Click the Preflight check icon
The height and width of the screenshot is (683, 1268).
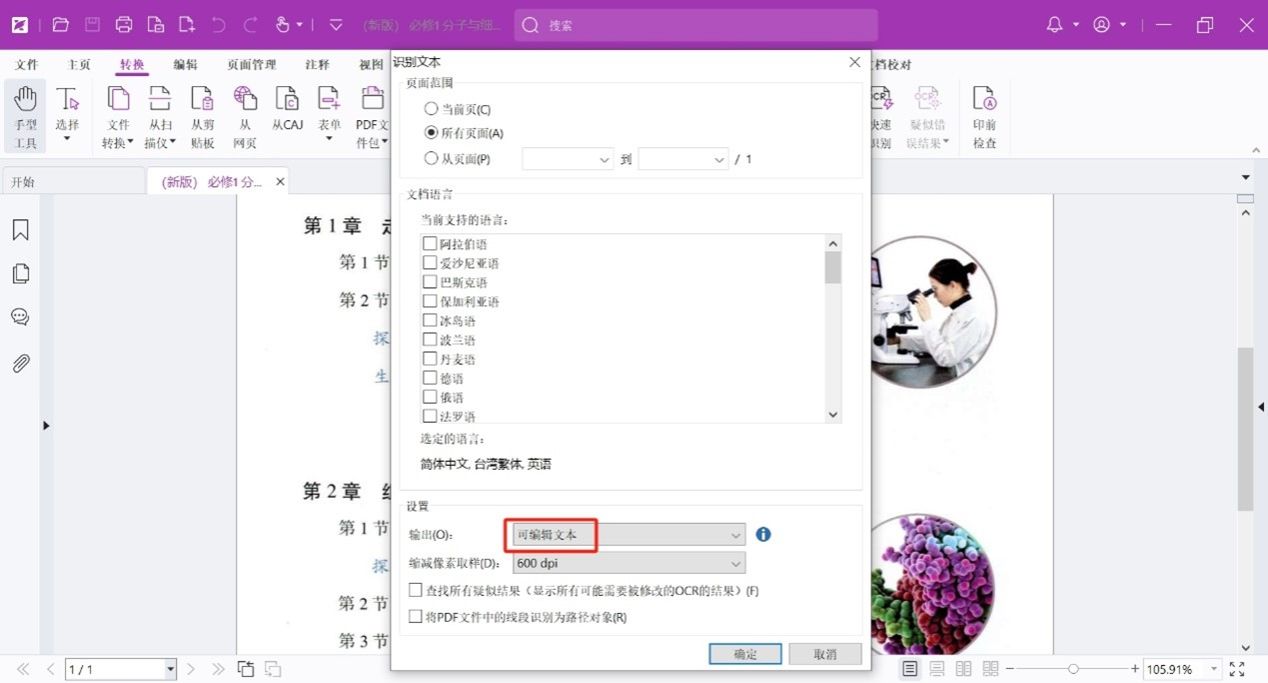(x=984, y=116)
